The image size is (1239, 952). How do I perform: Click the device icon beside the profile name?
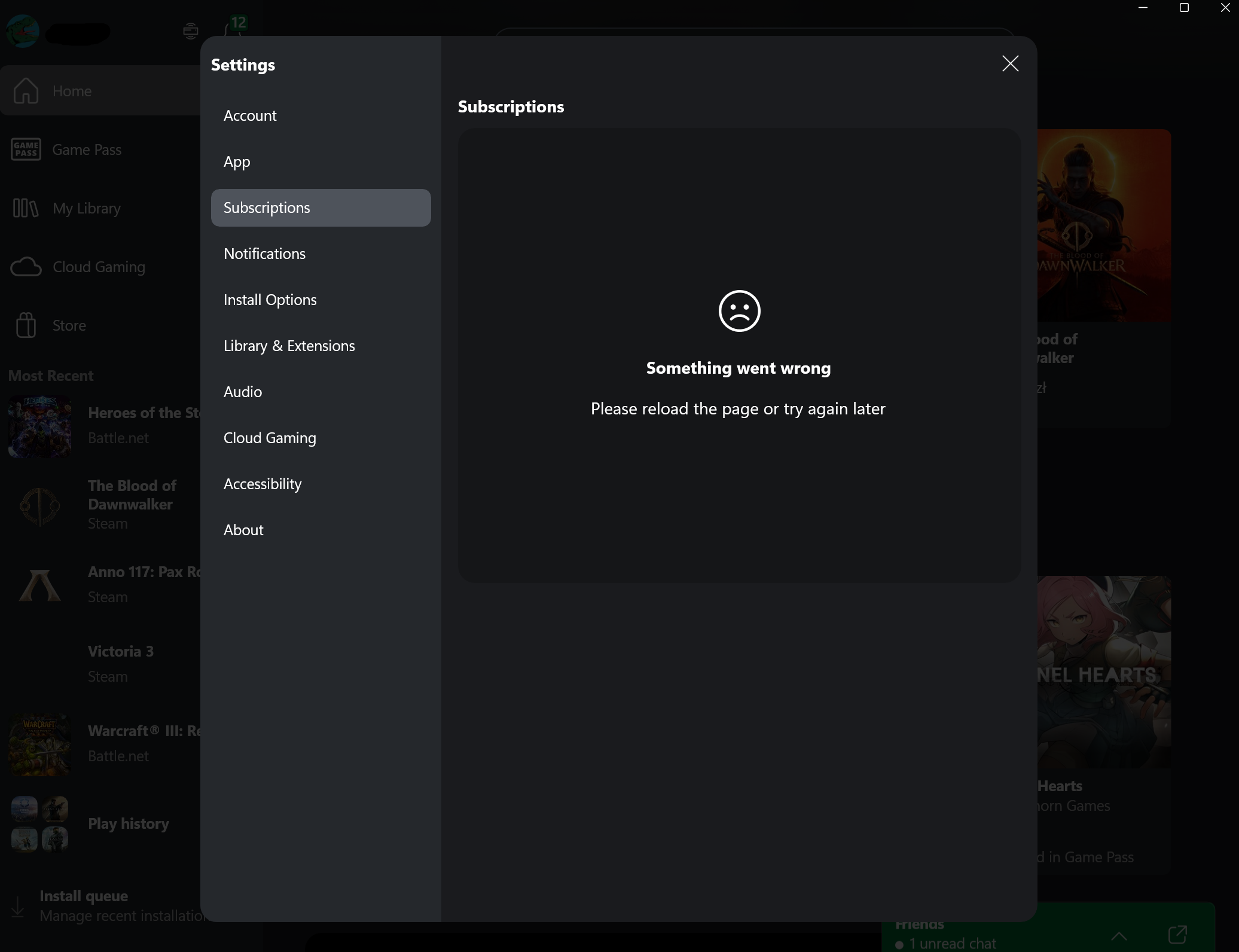click(190, 30)
